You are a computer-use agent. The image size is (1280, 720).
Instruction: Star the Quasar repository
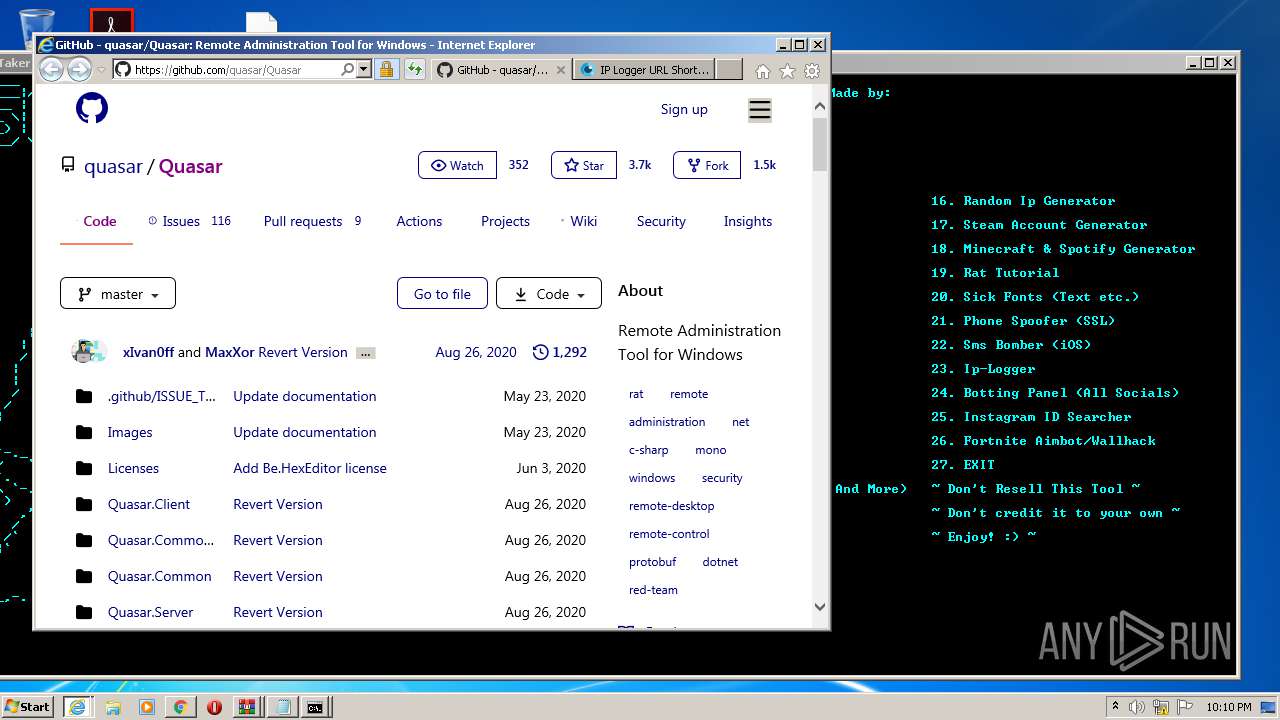click(584, 165)
